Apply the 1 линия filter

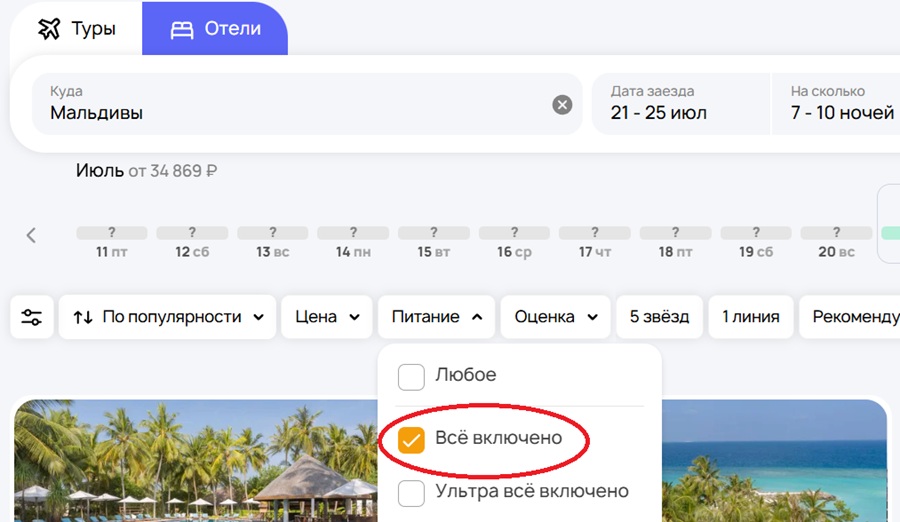point(751,317)
